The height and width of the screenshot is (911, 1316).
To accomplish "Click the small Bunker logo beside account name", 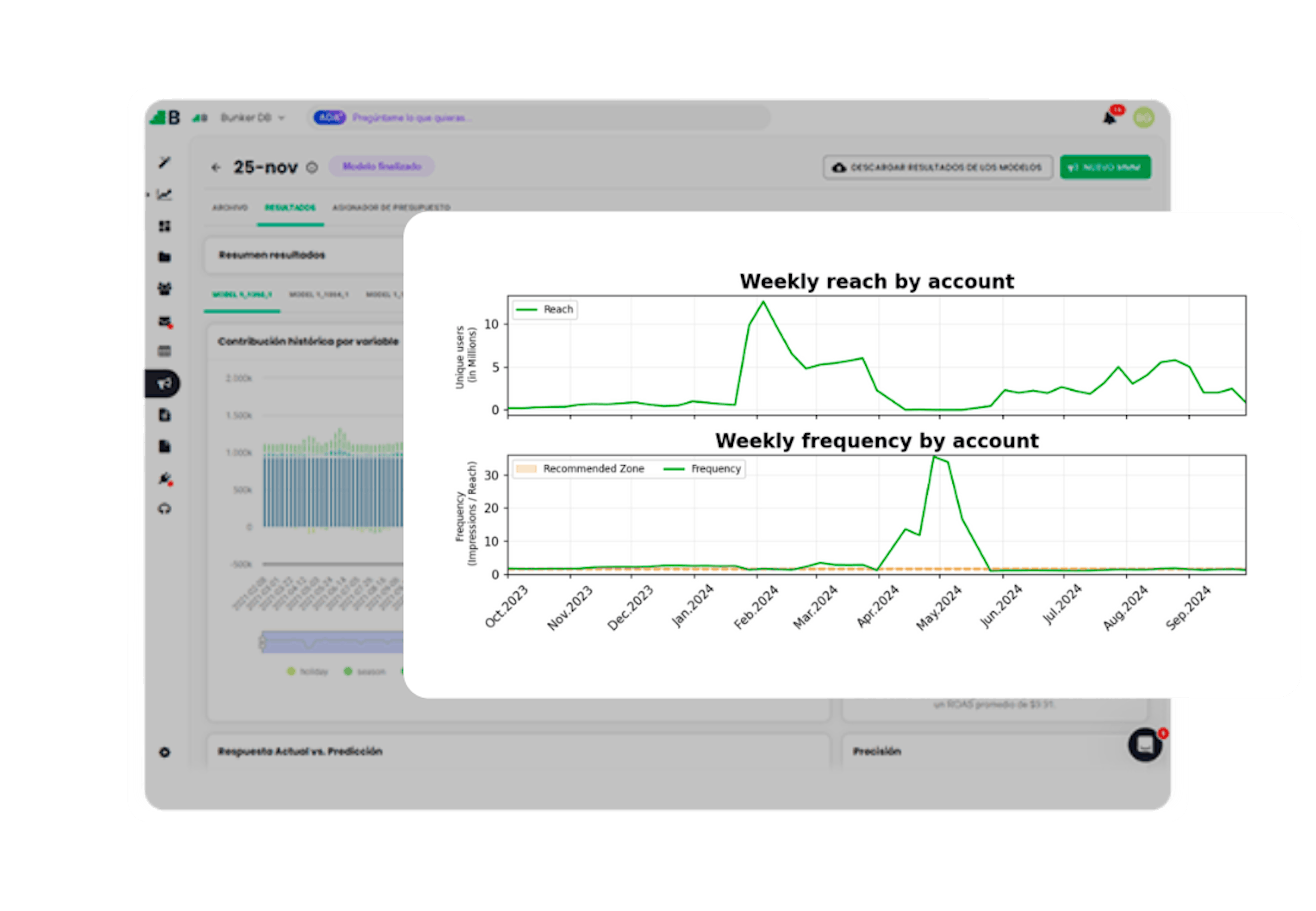I will [x=199, y=118].
